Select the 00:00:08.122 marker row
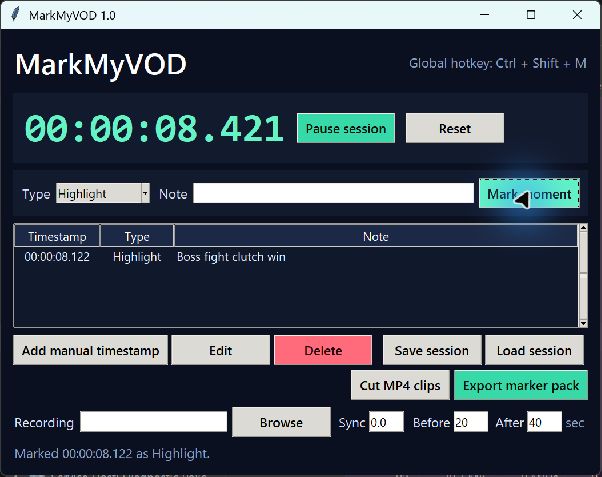 click(x=296, y=257)
